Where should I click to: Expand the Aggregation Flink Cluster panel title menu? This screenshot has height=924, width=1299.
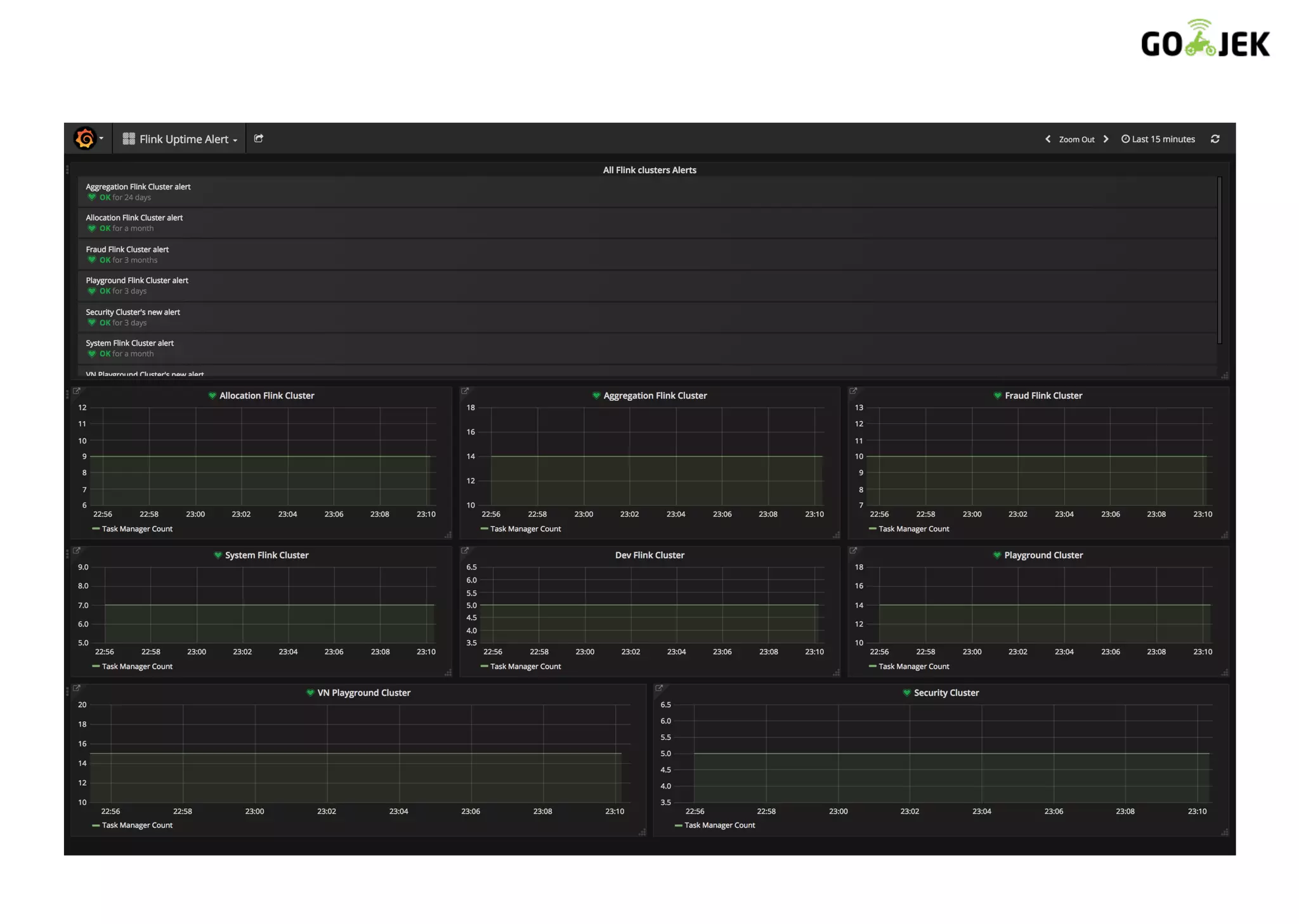[655, 395]
